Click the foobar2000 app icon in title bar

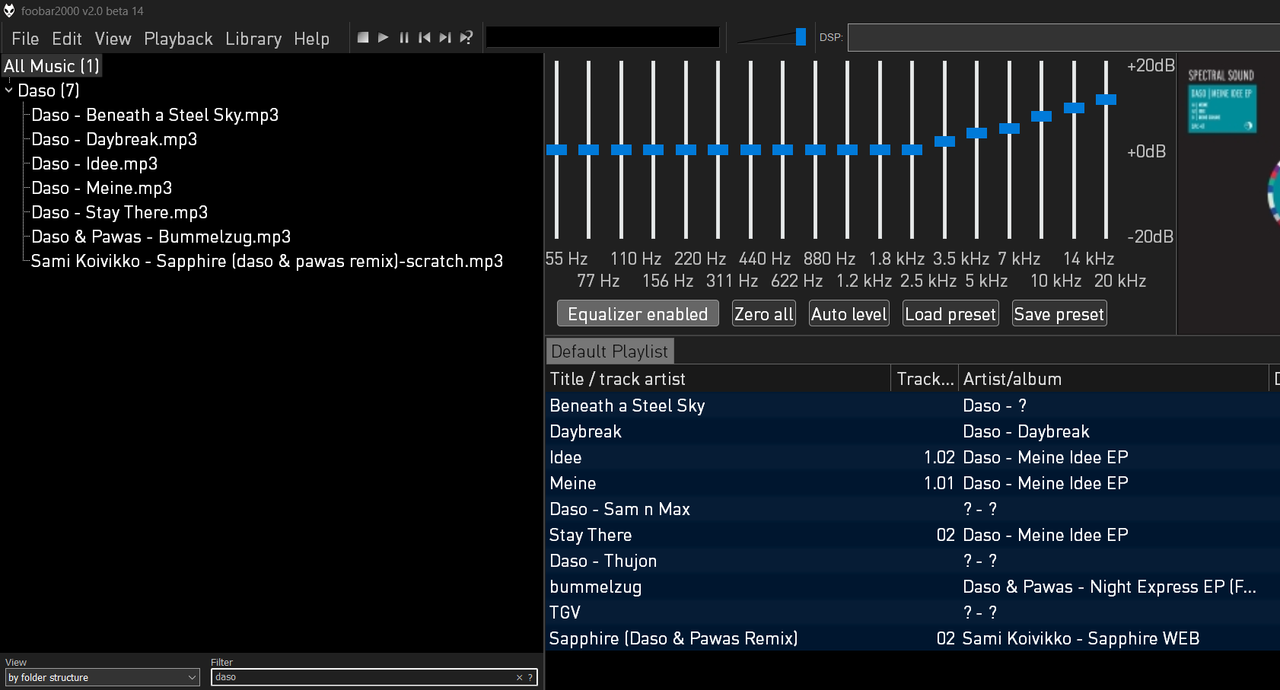coord(9,10)
